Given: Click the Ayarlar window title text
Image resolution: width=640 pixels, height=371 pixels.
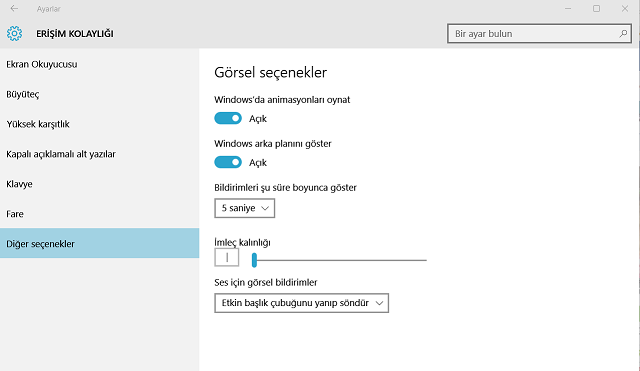Looking at the screenshot, I should coord(49,9).
